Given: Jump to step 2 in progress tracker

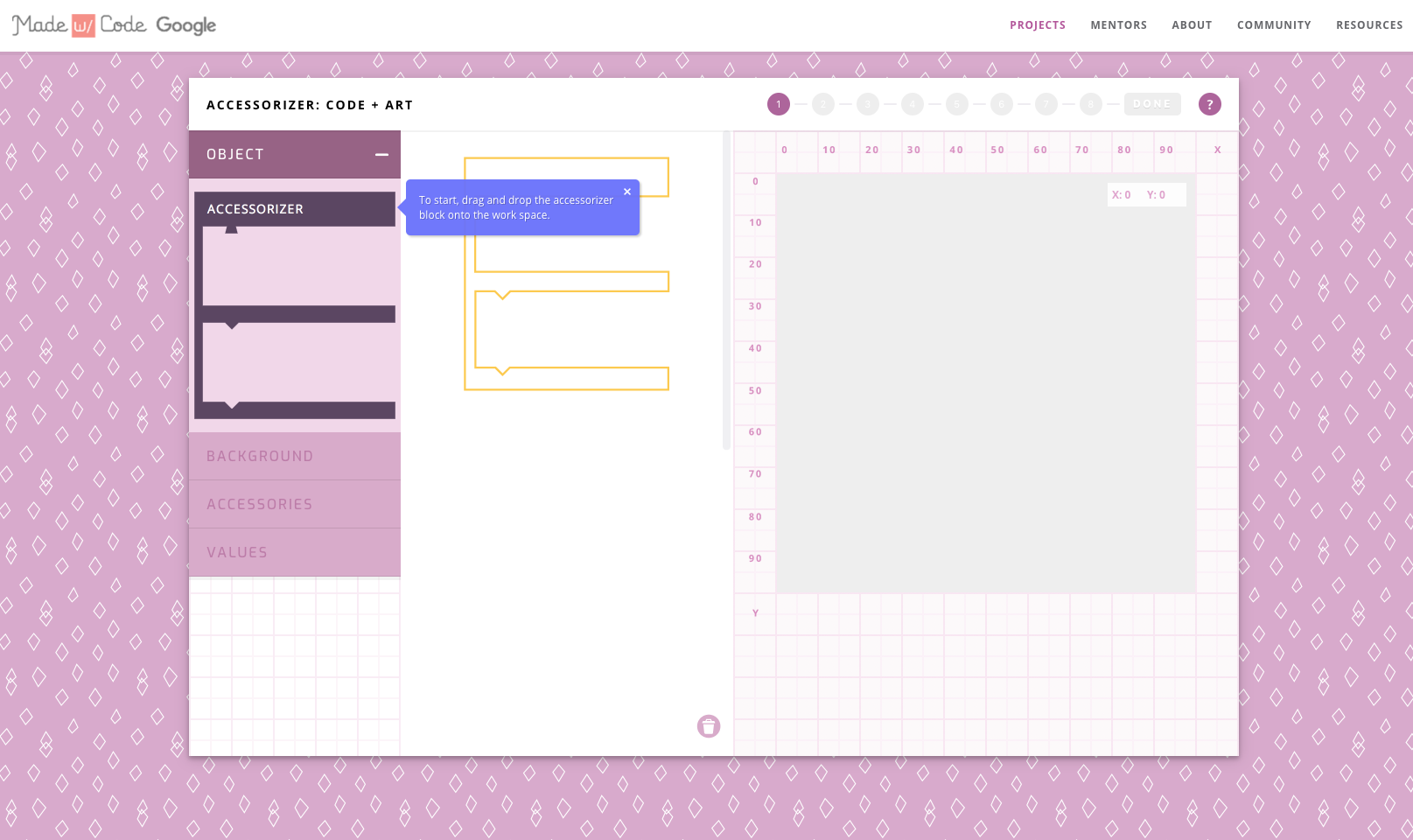Looking at the screenshot, I should [x=822, y=104].
